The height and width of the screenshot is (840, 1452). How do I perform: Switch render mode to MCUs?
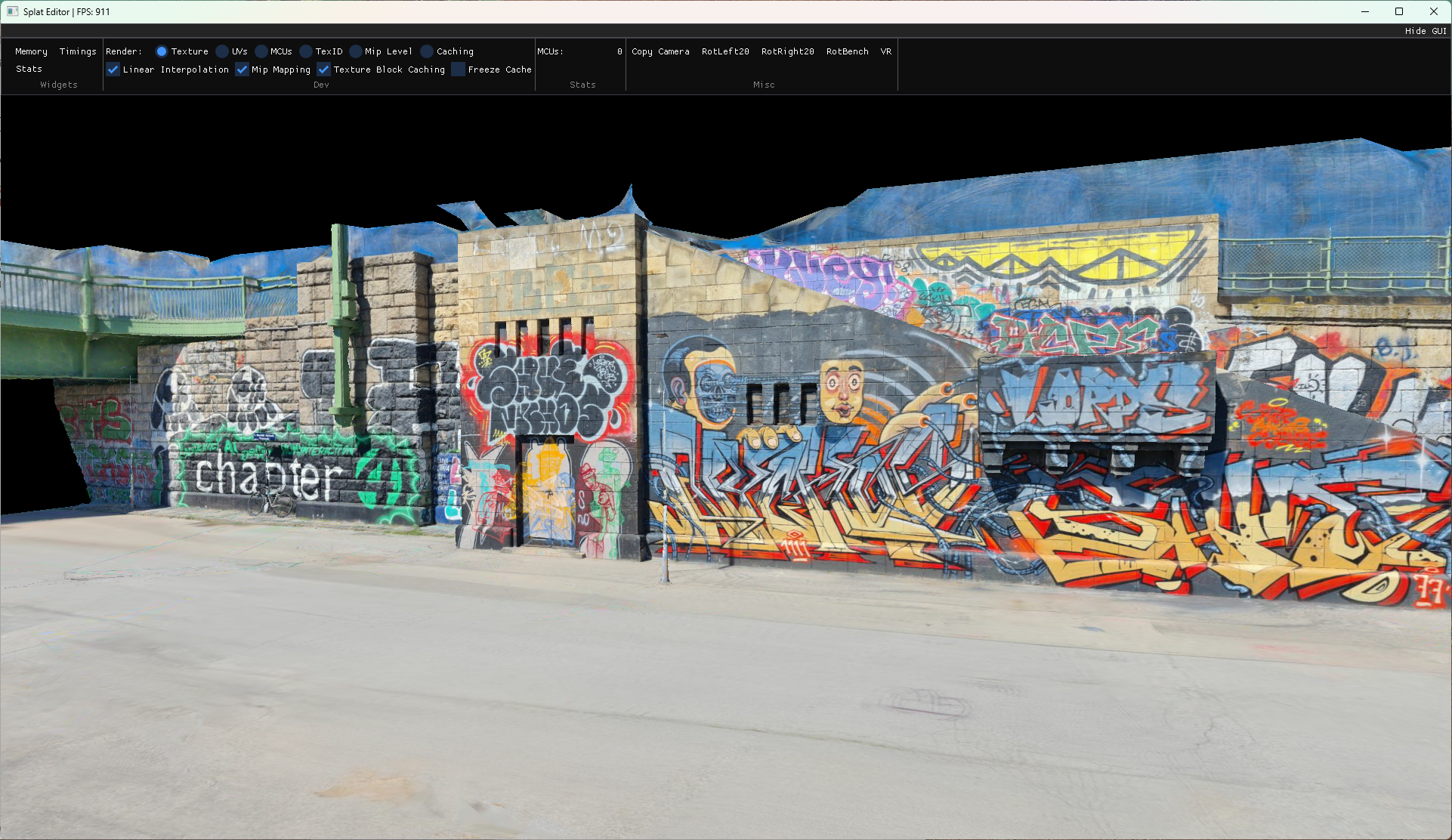pyautogui.click(x=261, y=51)
